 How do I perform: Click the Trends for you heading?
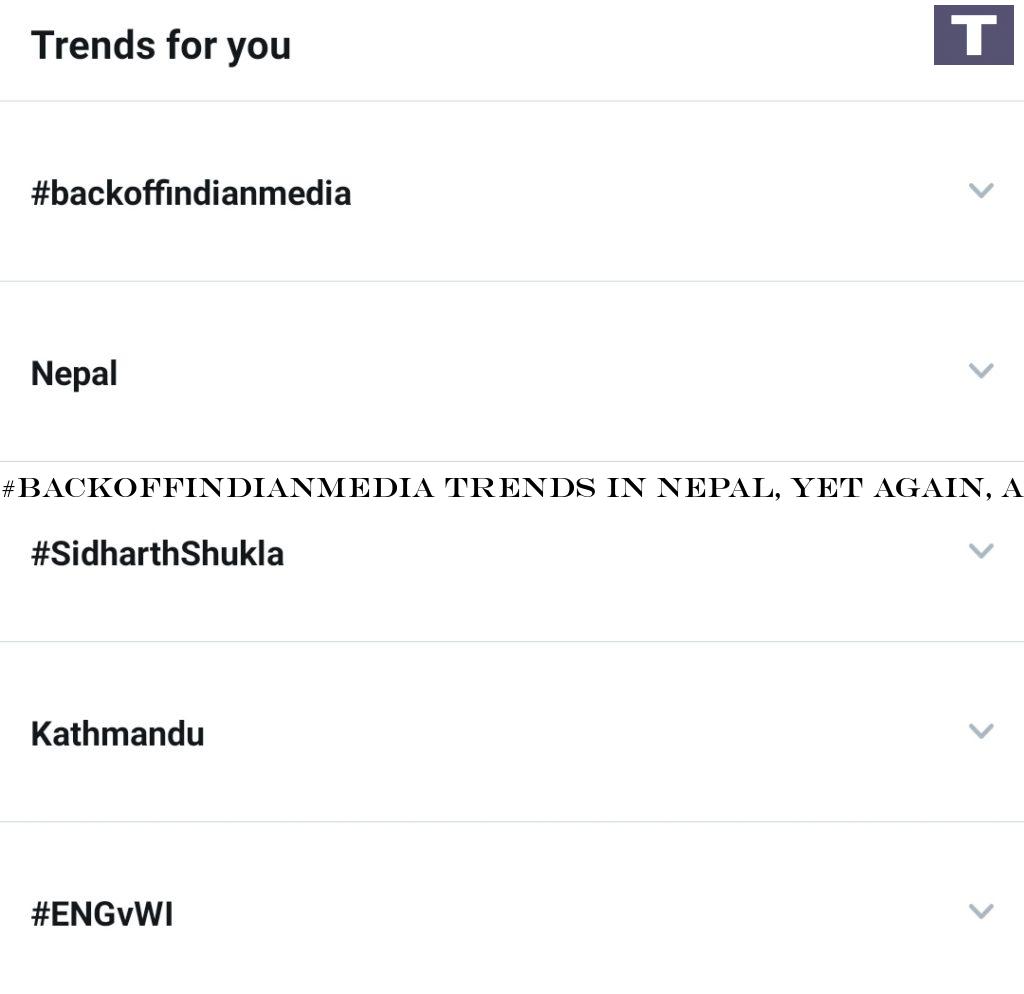tap(161, 46)
